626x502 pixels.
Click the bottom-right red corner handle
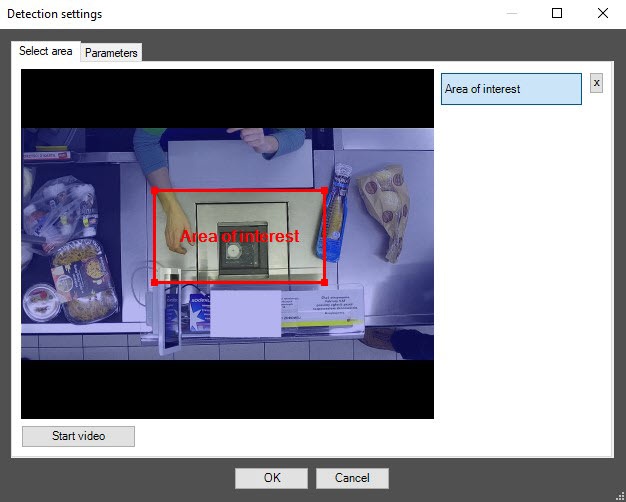pos(325,282)
